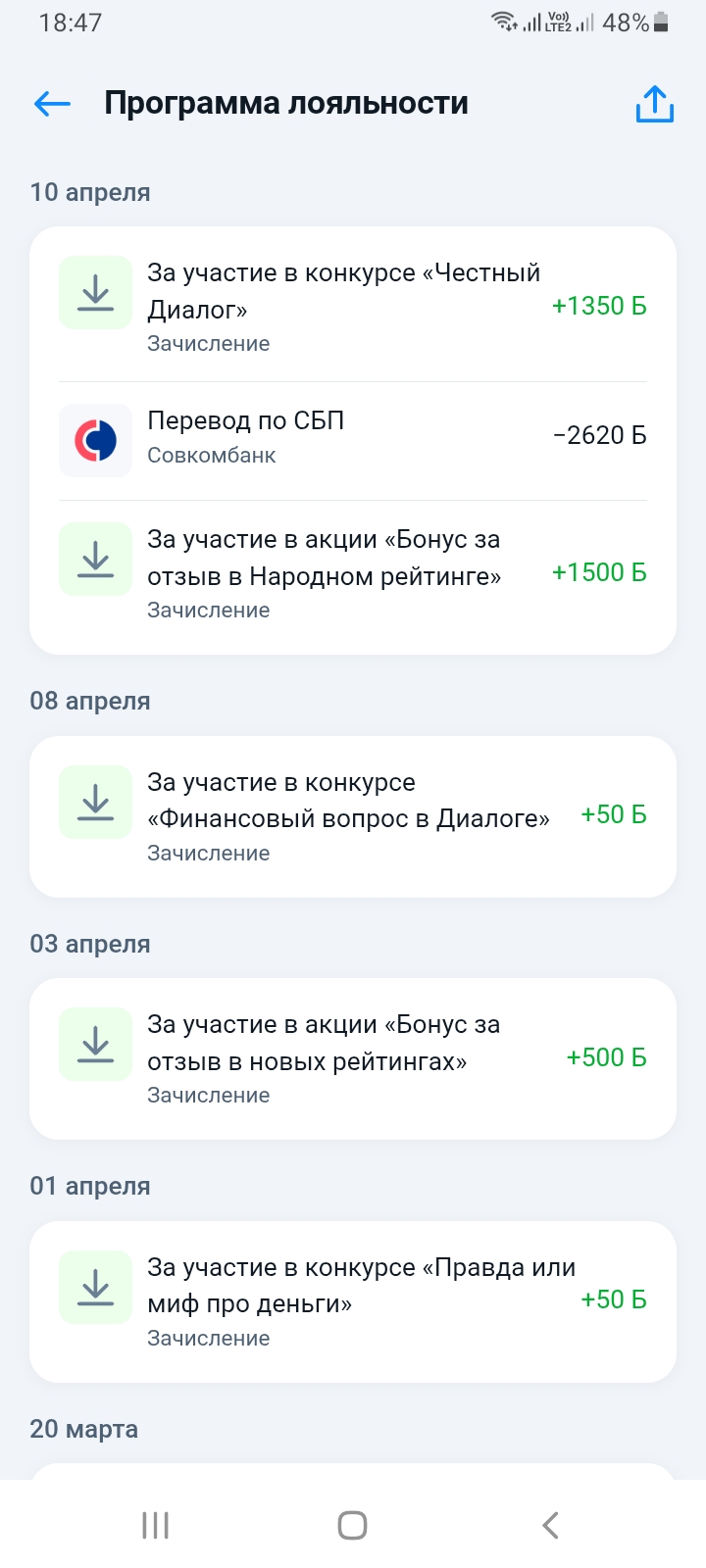
Task: Tap the share/export icon at top right
Action: [x=654, y=104]
